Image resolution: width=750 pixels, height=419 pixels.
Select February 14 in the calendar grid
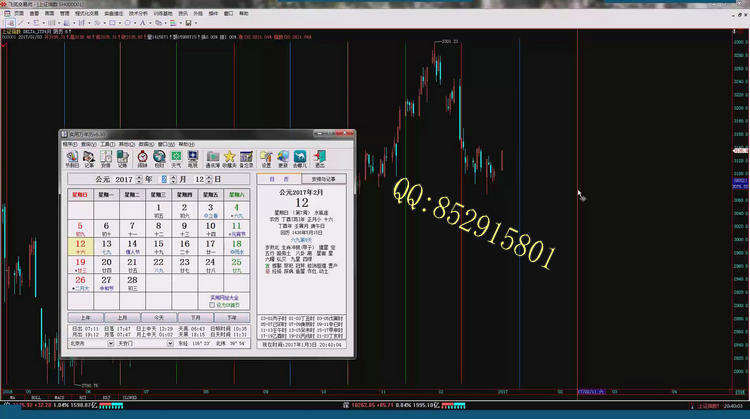(x=131, y=245)
